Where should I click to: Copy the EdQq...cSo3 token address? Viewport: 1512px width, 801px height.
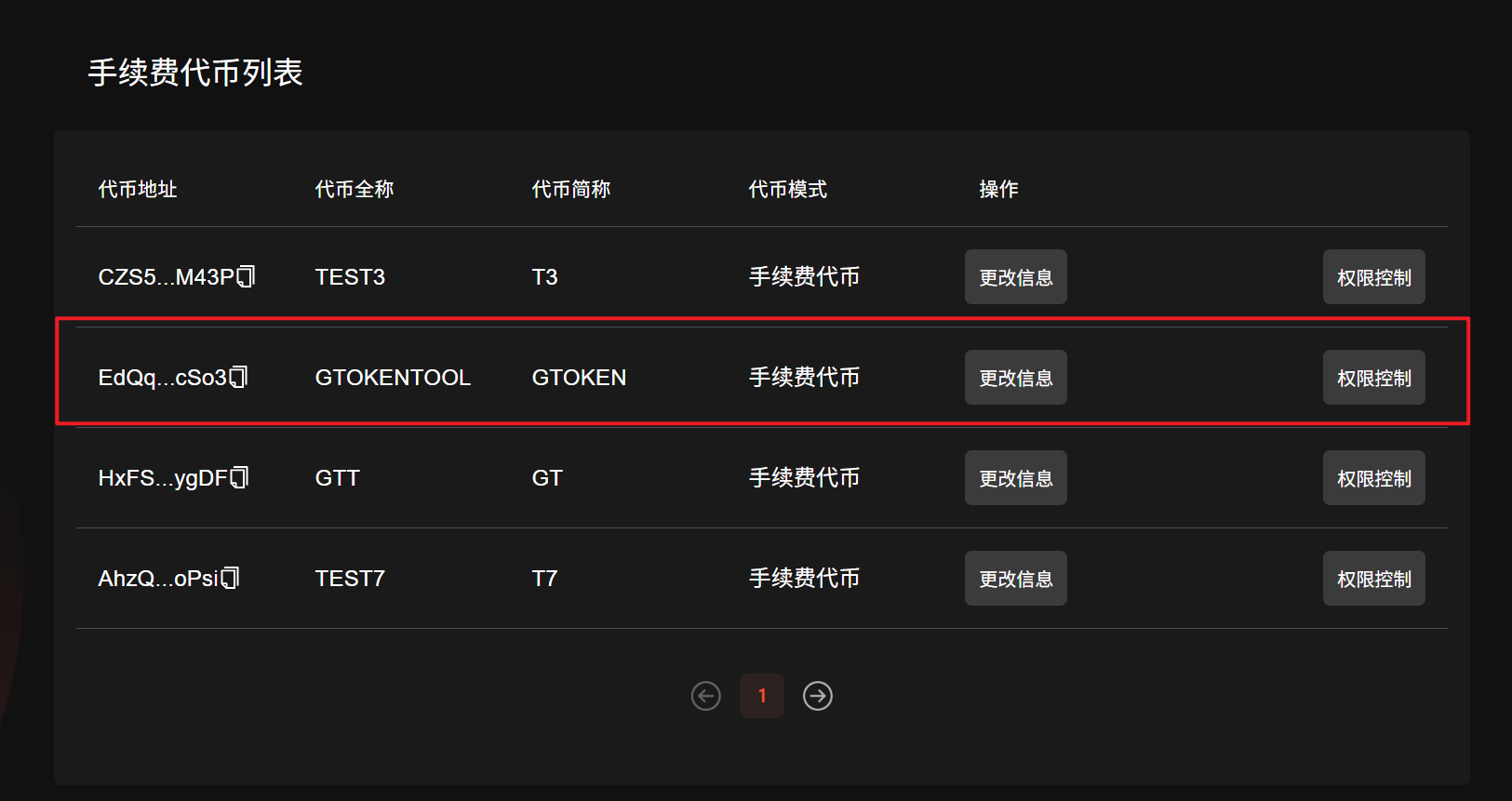pos(239,377)
